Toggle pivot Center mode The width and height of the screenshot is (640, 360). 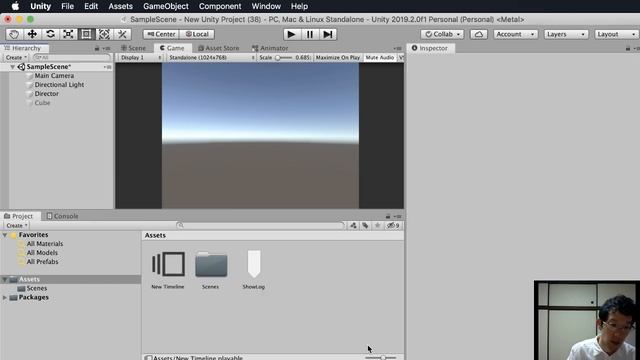pyautogui.click(x=161, y=34)
